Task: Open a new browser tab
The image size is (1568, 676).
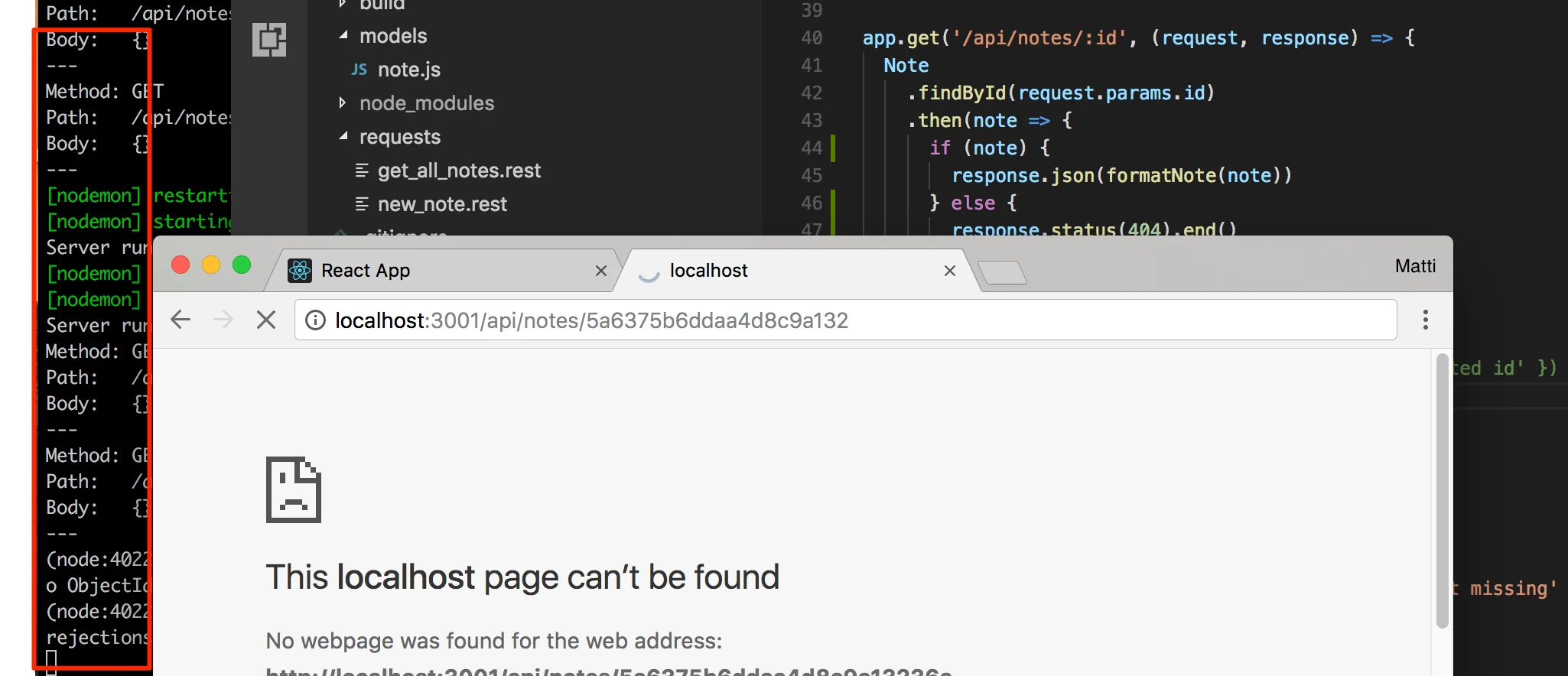Action: click(x=1002, y=272)
